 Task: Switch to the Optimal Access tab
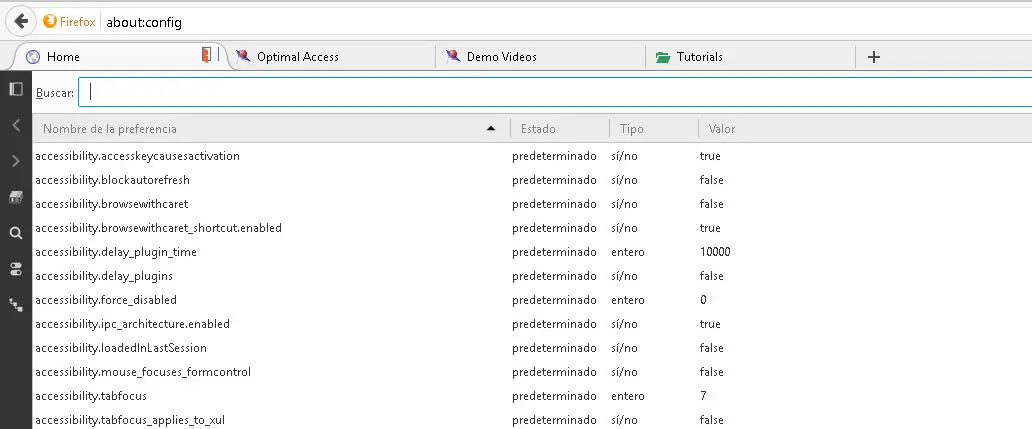click(297, 57)
